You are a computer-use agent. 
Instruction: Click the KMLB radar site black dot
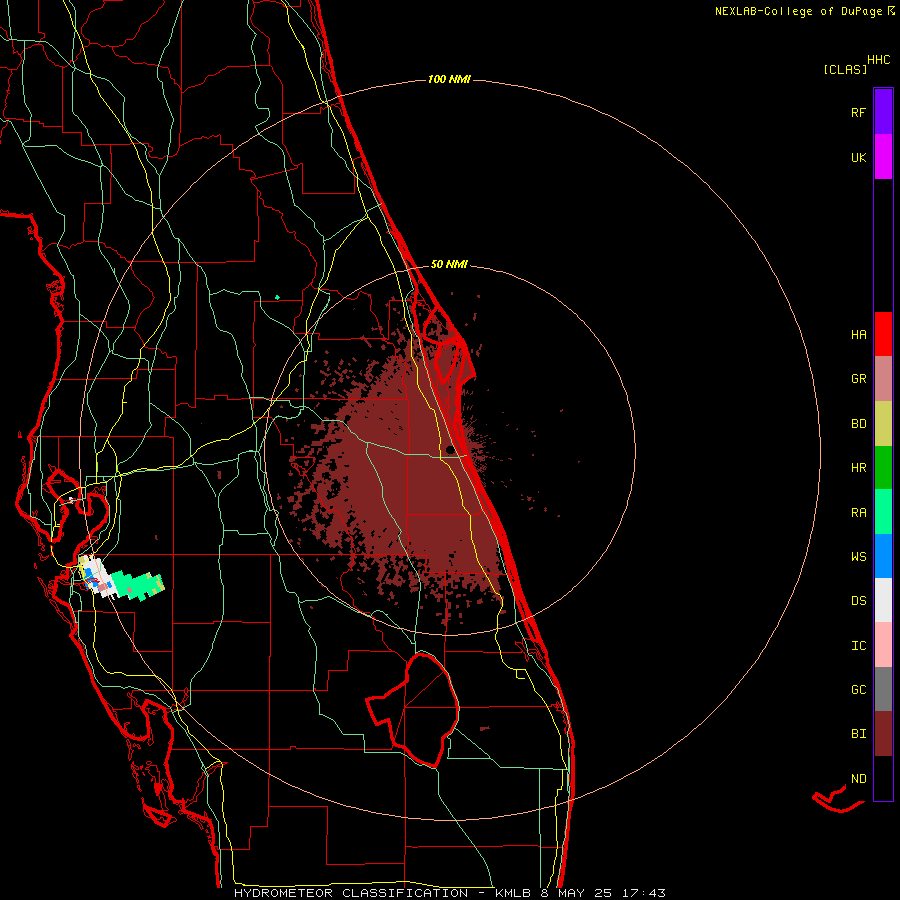[x=450, y=449]
